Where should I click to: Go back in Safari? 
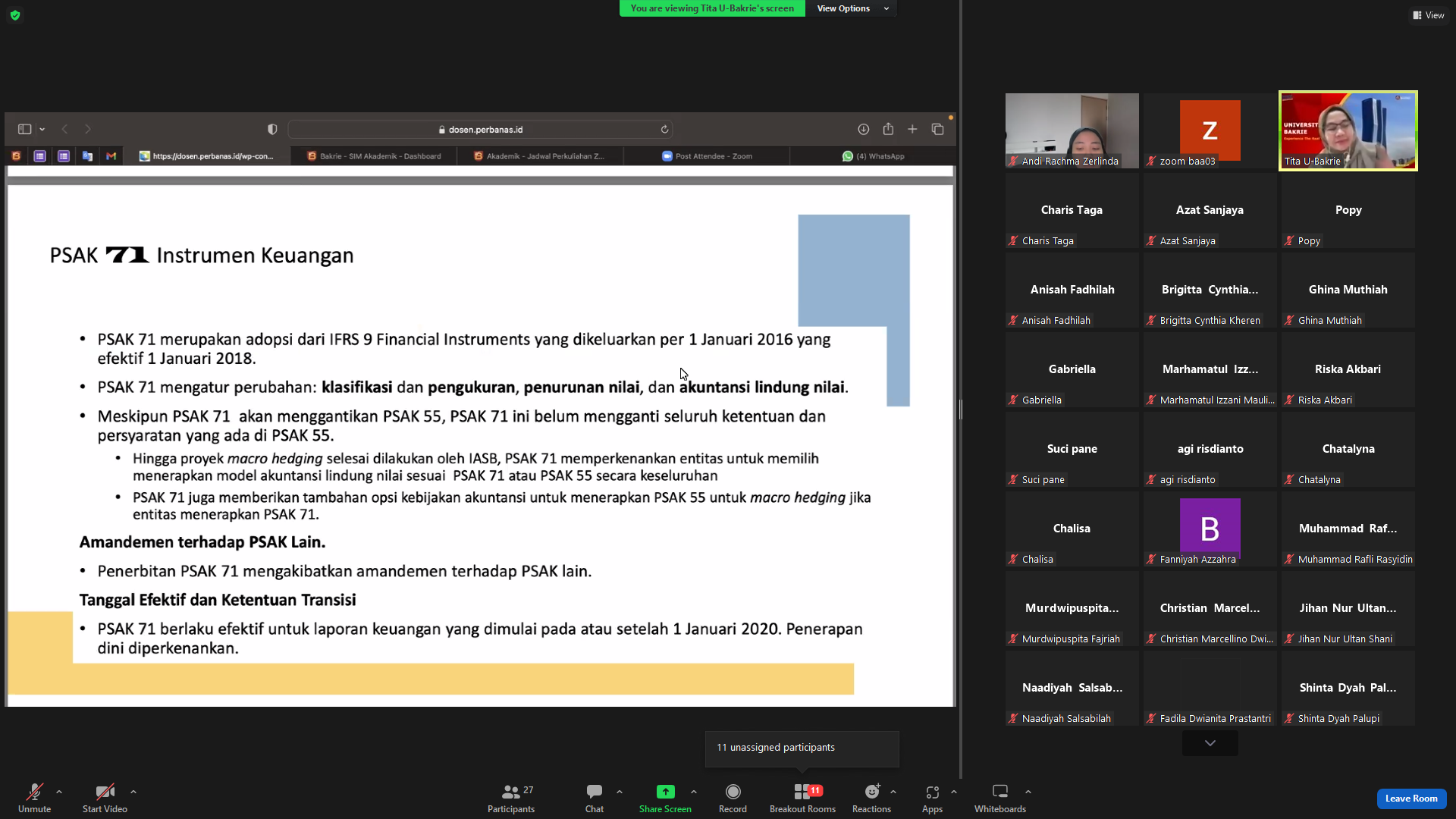point(65,130)
